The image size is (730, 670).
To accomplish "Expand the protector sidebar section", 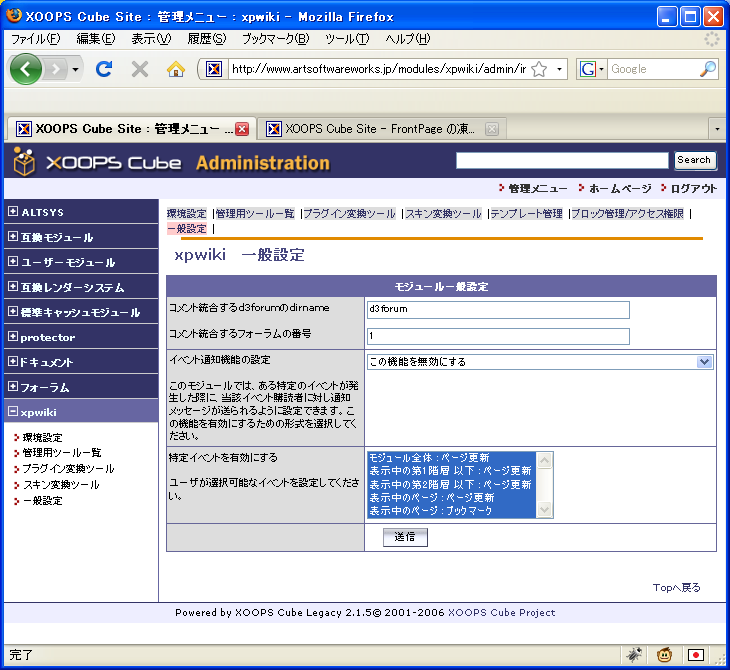I will coord(13,337).
